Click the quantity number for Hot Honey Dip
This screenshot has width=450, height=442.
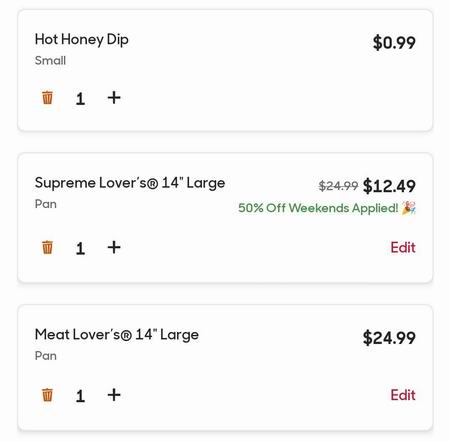[80, 99]
